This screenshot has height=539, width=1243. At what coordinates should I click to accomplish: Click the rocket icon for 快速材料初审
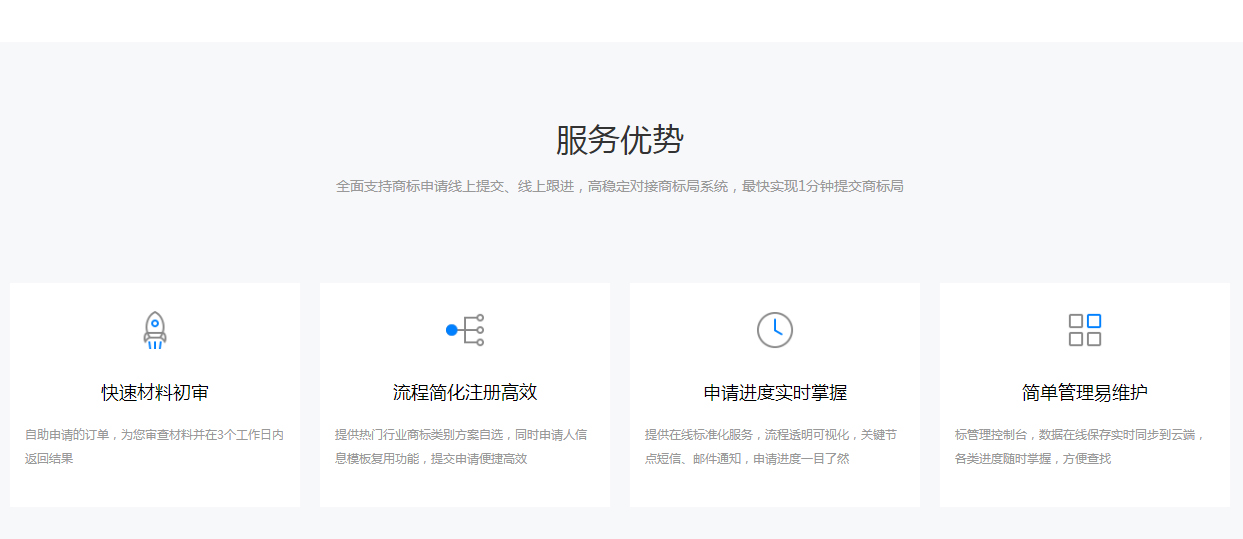coord(155,330)
